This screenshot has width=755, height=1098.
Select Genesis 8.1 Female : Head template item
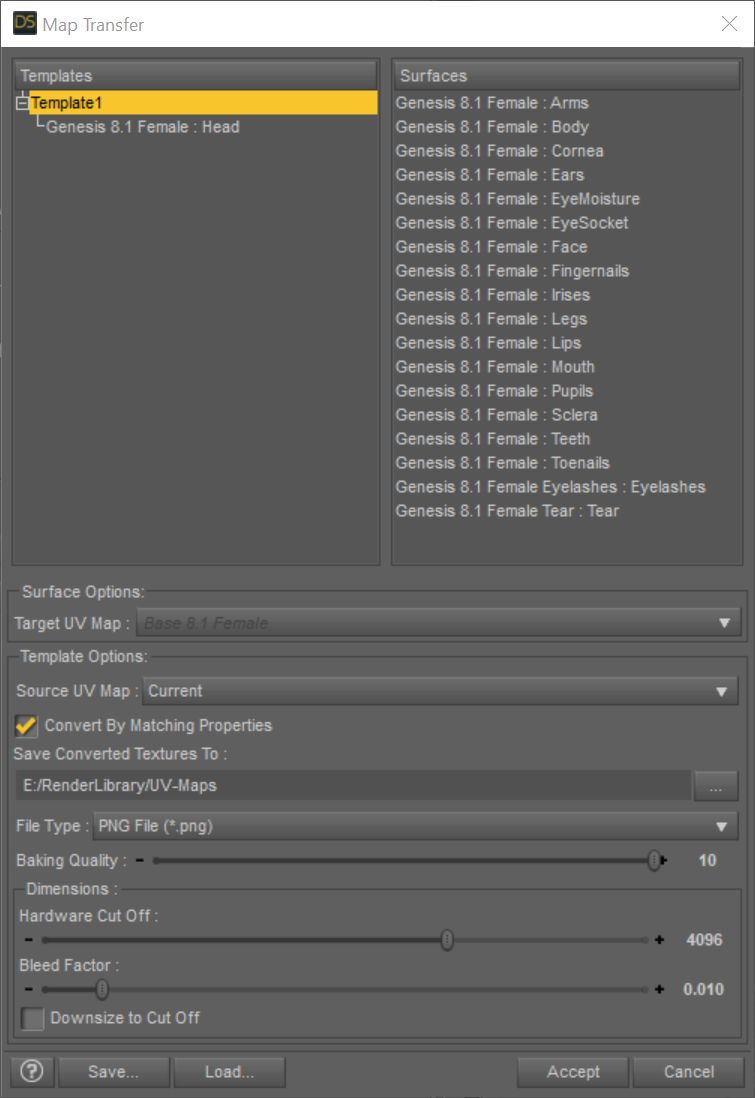click(x=143, y=127)
